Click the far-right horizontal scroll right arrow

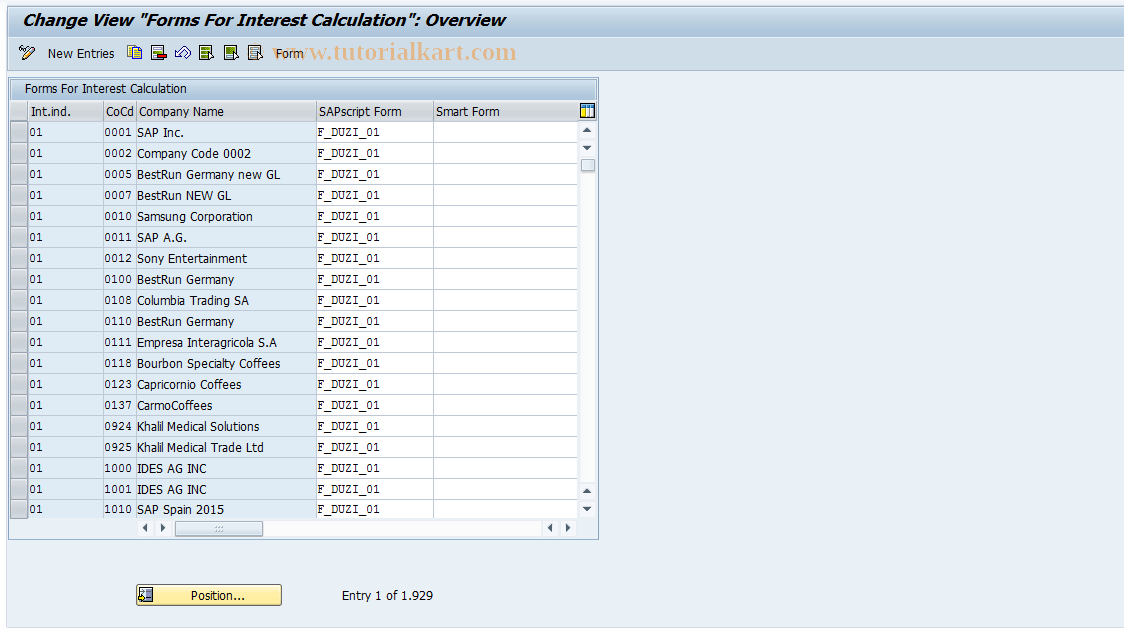(568, 528)
